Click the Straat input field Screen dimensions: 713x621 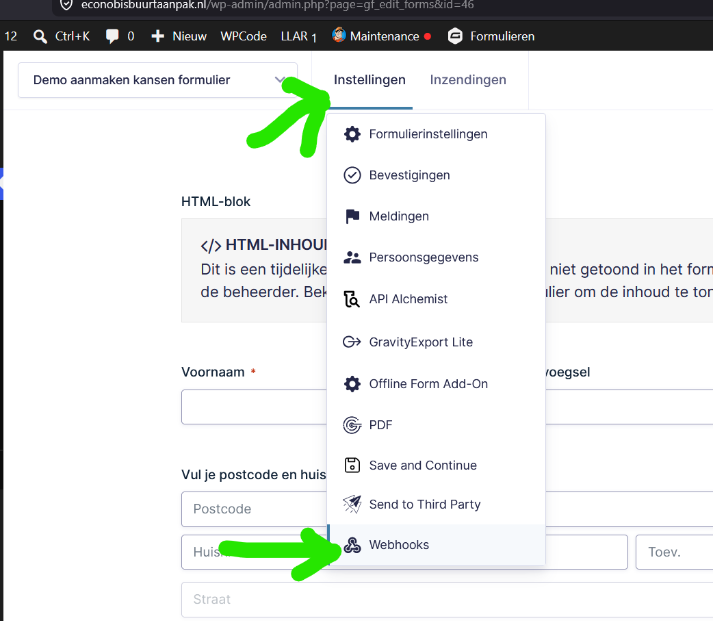coord(447,600)
